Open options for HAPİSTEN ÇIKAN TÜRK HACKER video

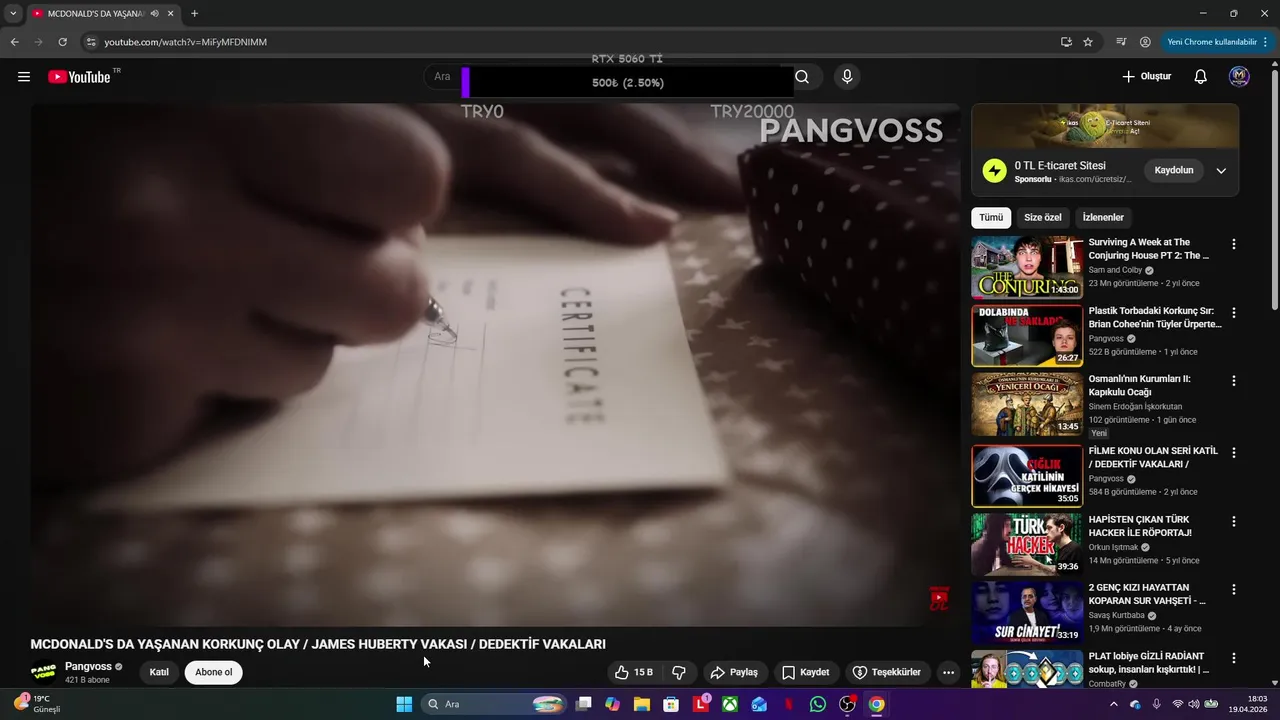[x=1233, y=521]
